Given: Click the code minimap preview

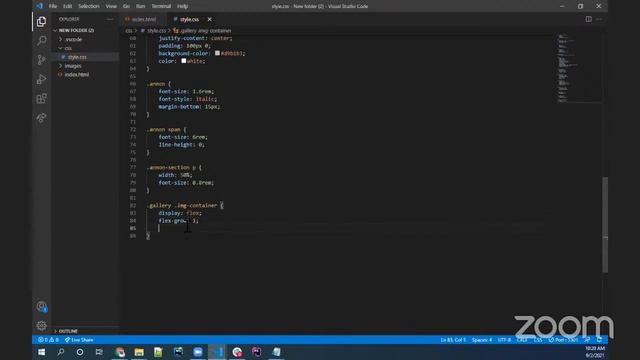Looking at the screenshot, I should (578, 68).
